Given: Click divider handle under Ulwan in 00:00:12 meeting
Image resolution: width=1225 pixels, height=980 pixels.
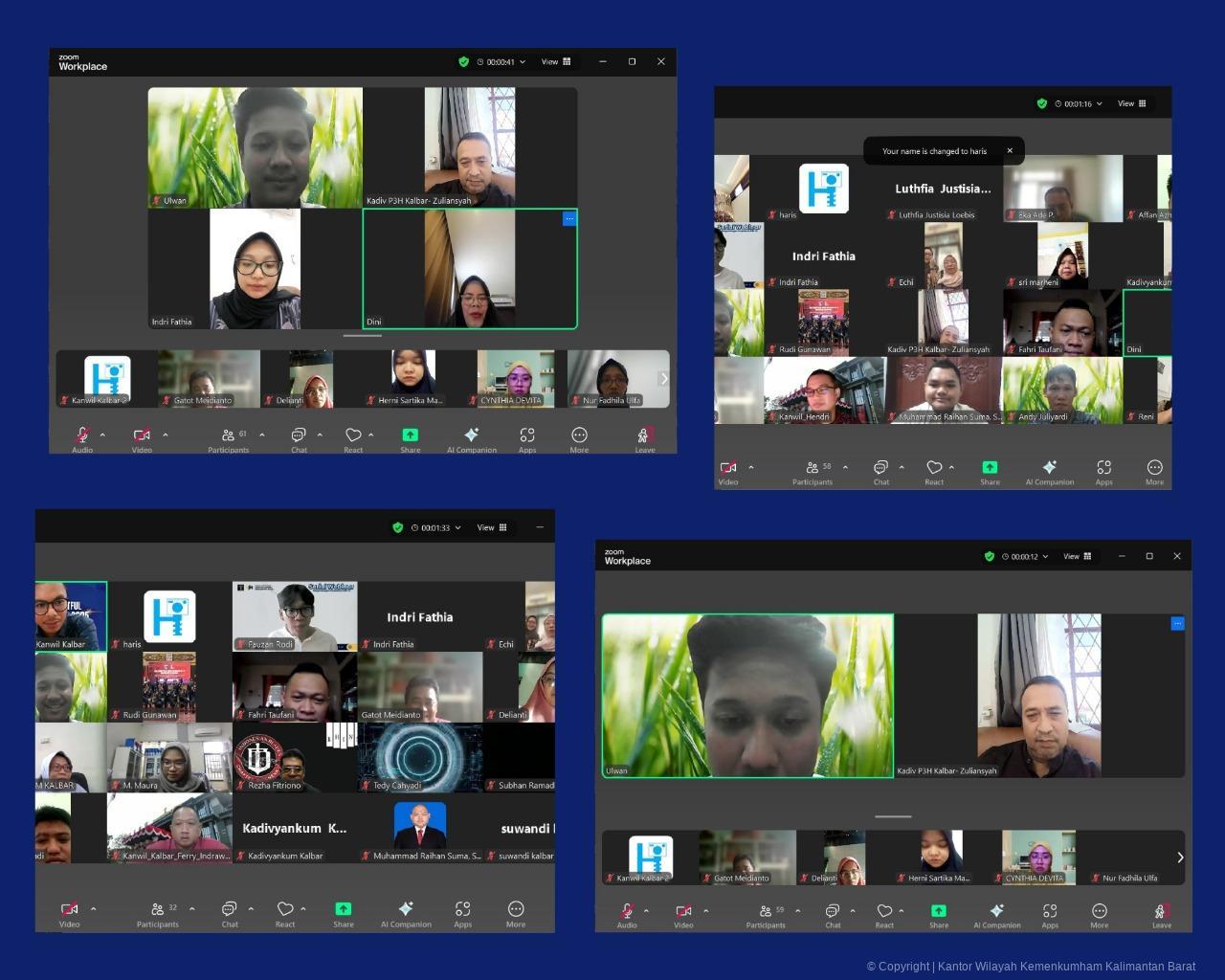Looking at the screenshot, I should (x=893, y=816).
